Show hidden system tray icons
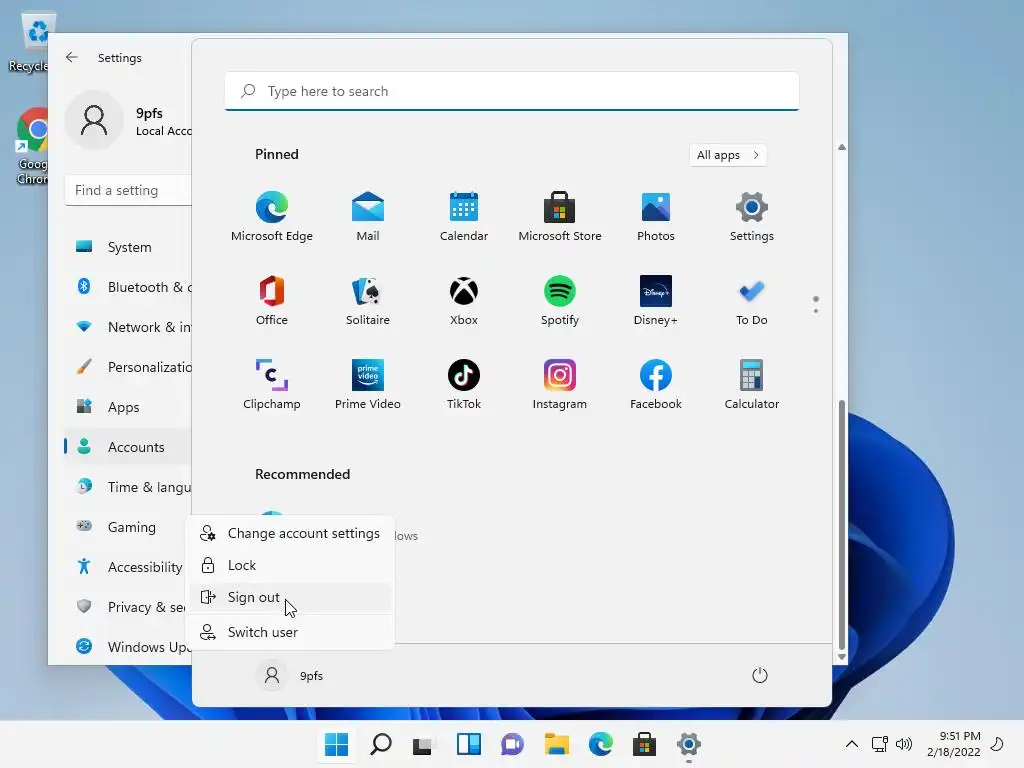 pos(852,744)
